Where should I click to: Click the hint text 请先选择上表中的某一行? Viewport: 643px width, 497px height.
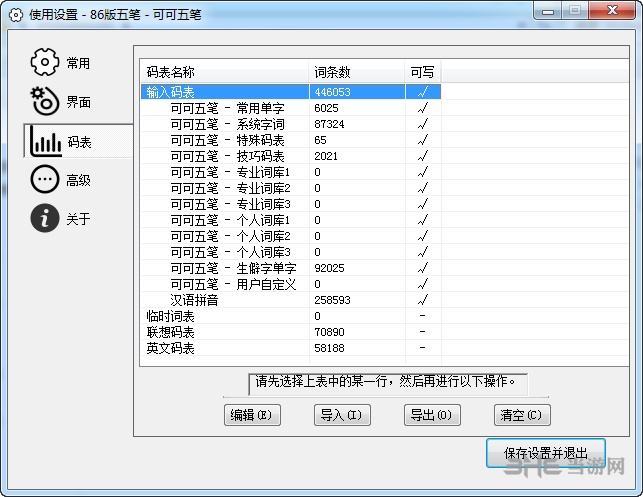coord(322,381)
